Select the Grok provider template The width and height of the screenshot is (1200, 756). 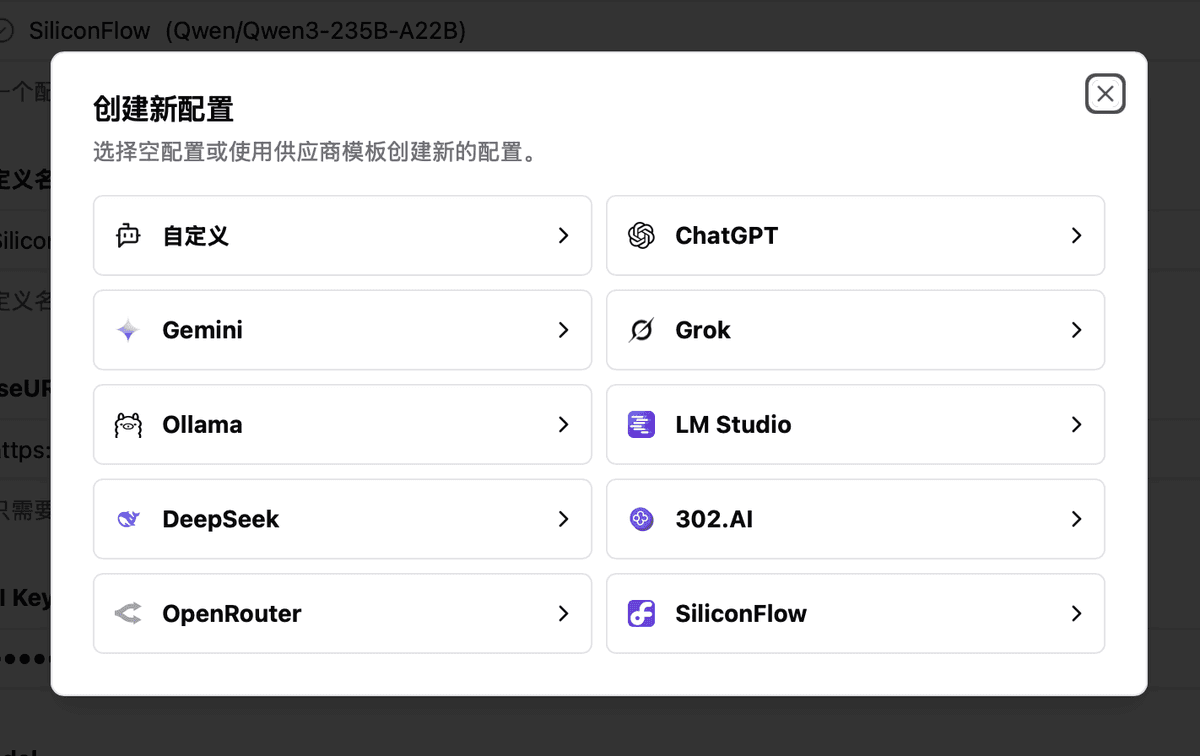(x=703, y=330)
